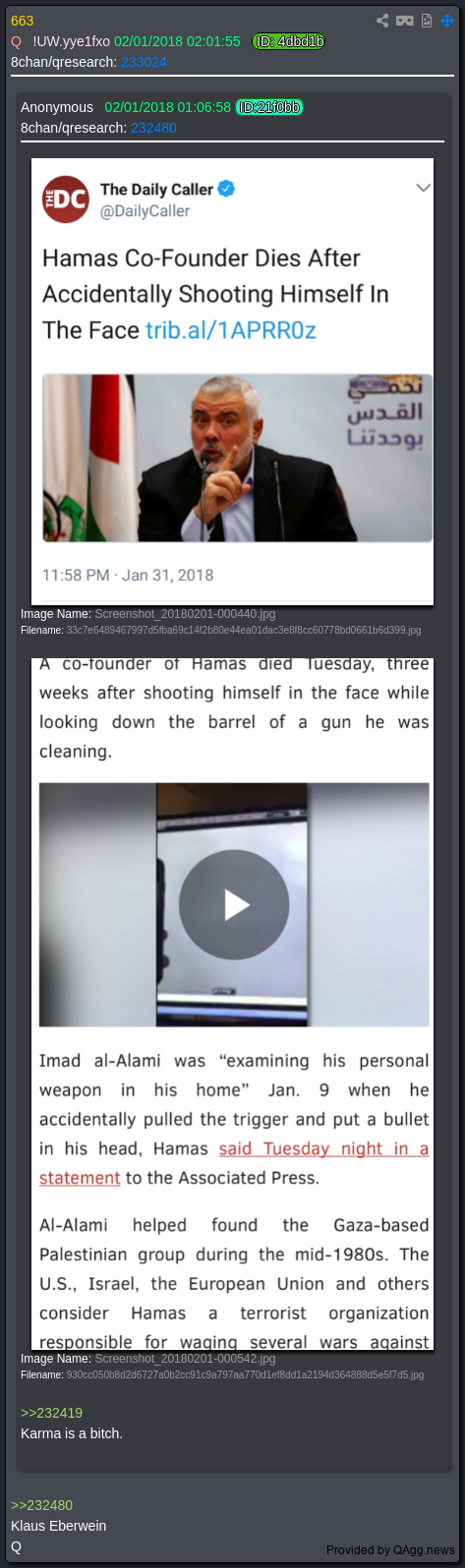Click the blue move arrows icon
The image size is (465, 1568).
point(448,20)
